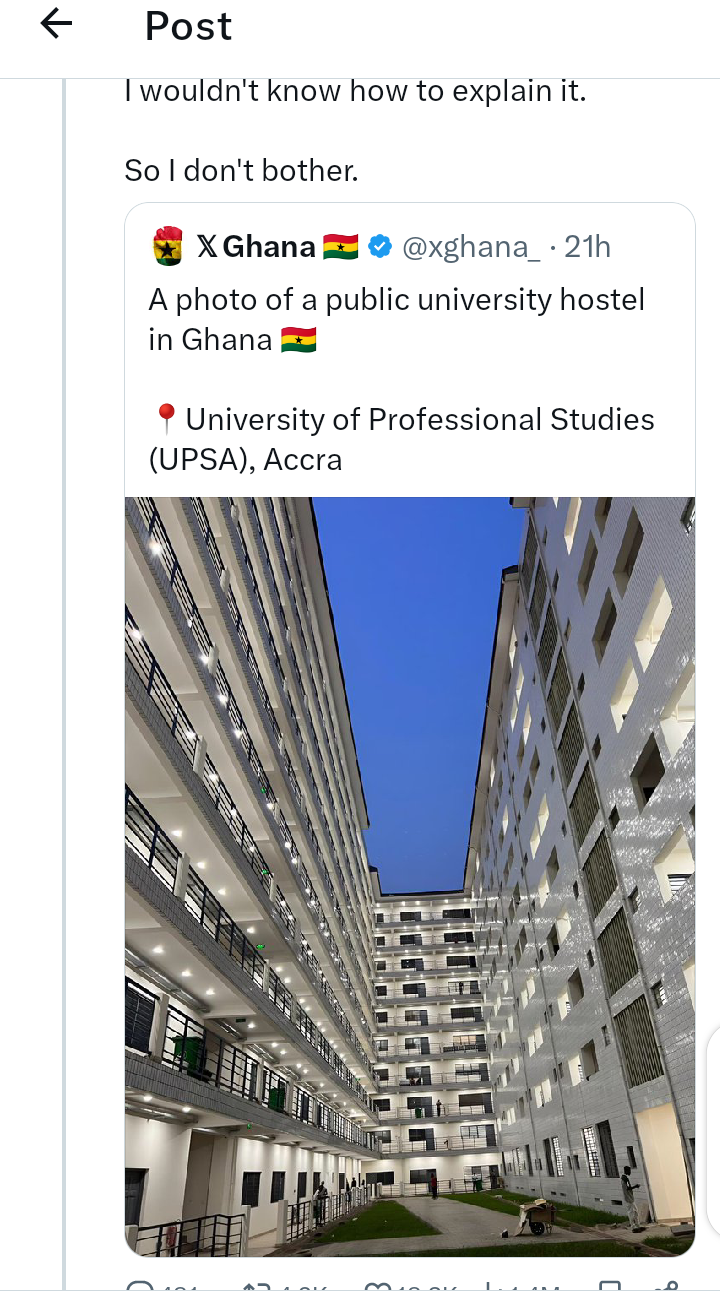Image resolution: width=720 pixels, height=1298 pixels.
Task: Tap the back arrow icon
Action: coord(56,24)
